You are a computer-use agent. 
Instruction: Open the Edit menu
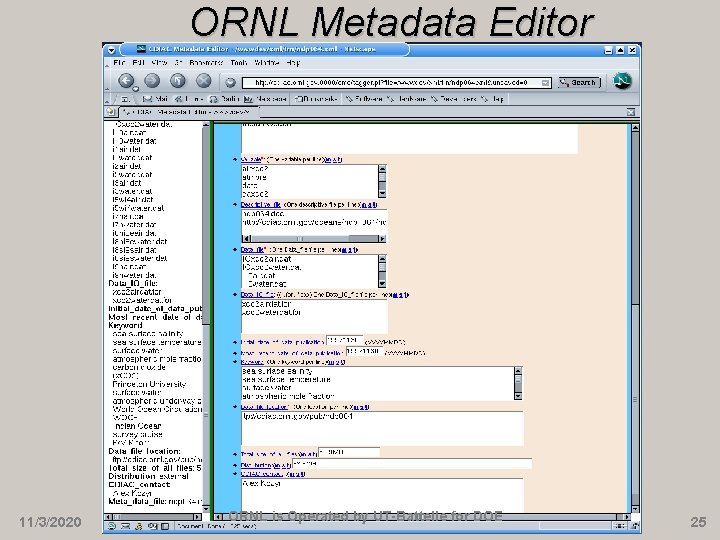[138, 62]
